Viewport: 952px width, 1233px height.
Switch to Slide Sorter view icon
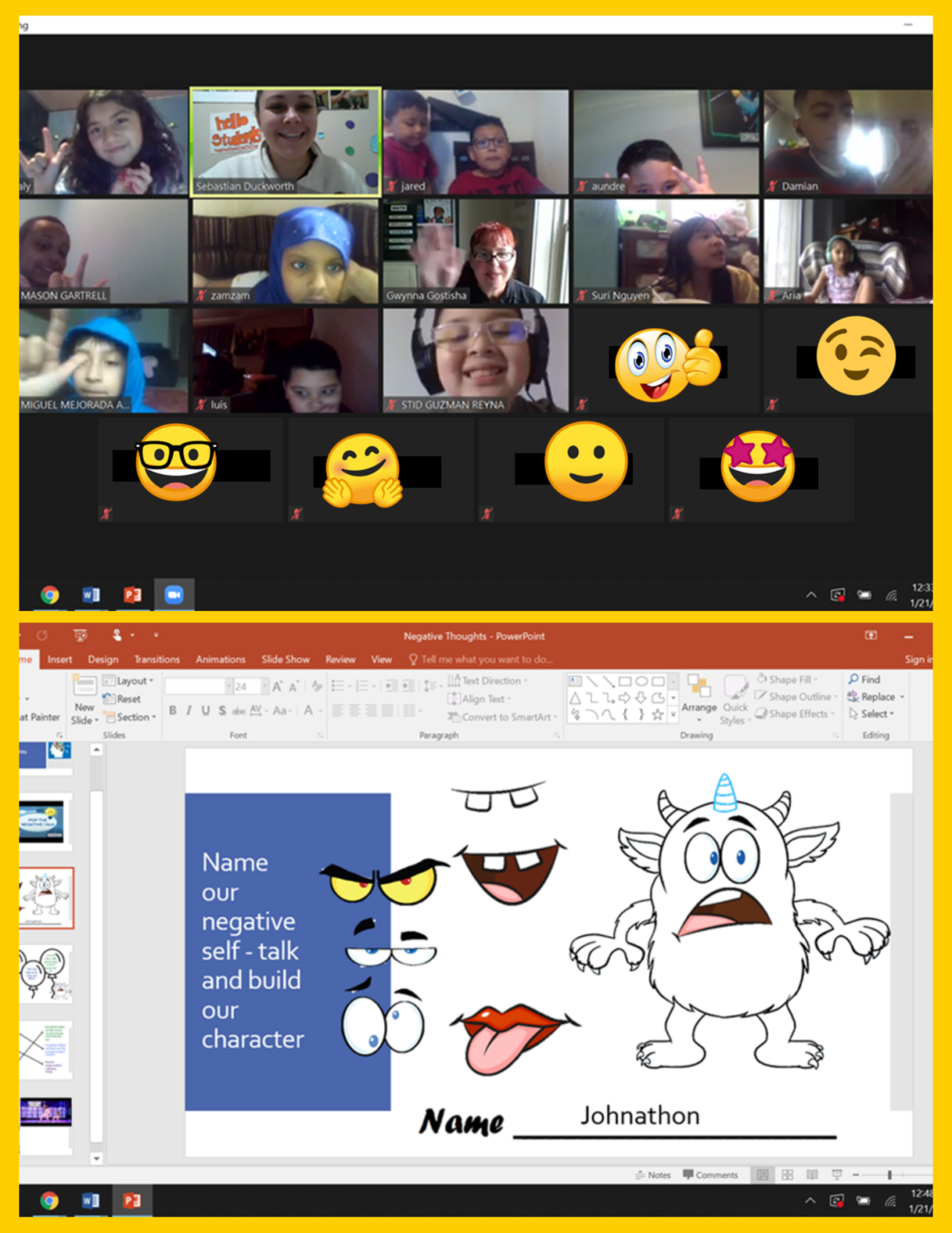(x=788, y=1175)
